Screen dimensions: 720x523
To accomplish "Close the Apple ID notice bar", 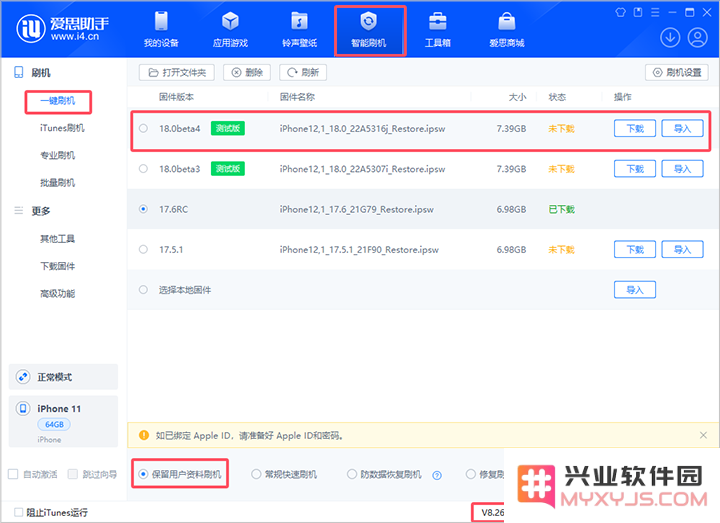I will pos(703,435).
